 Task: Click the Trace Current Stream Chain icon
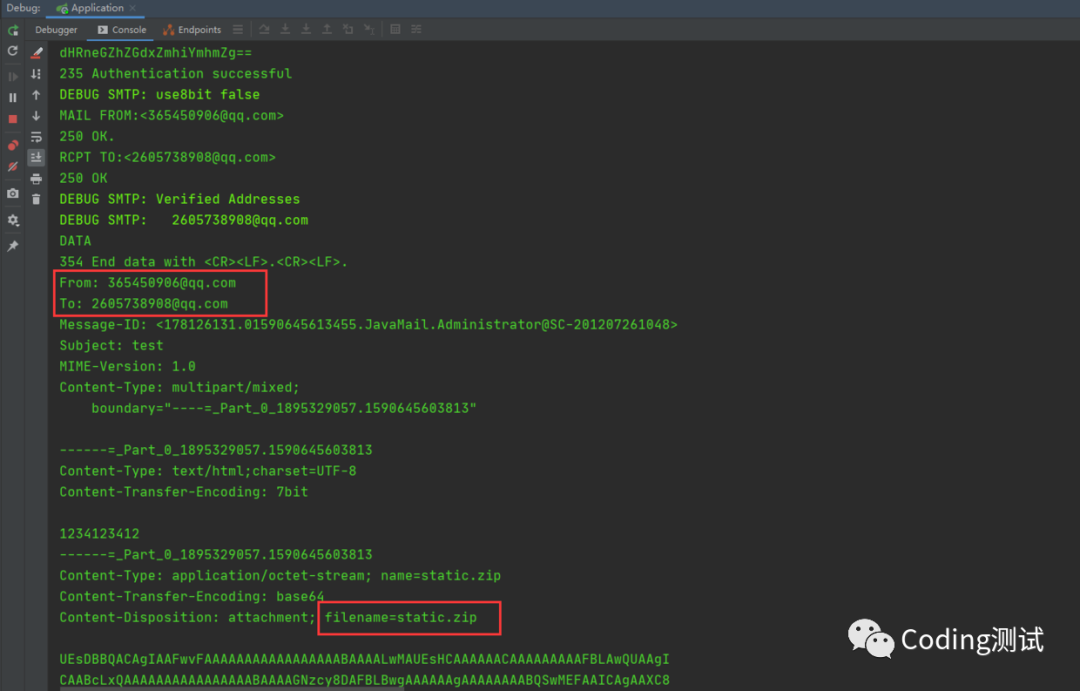(x=416, y=29)
